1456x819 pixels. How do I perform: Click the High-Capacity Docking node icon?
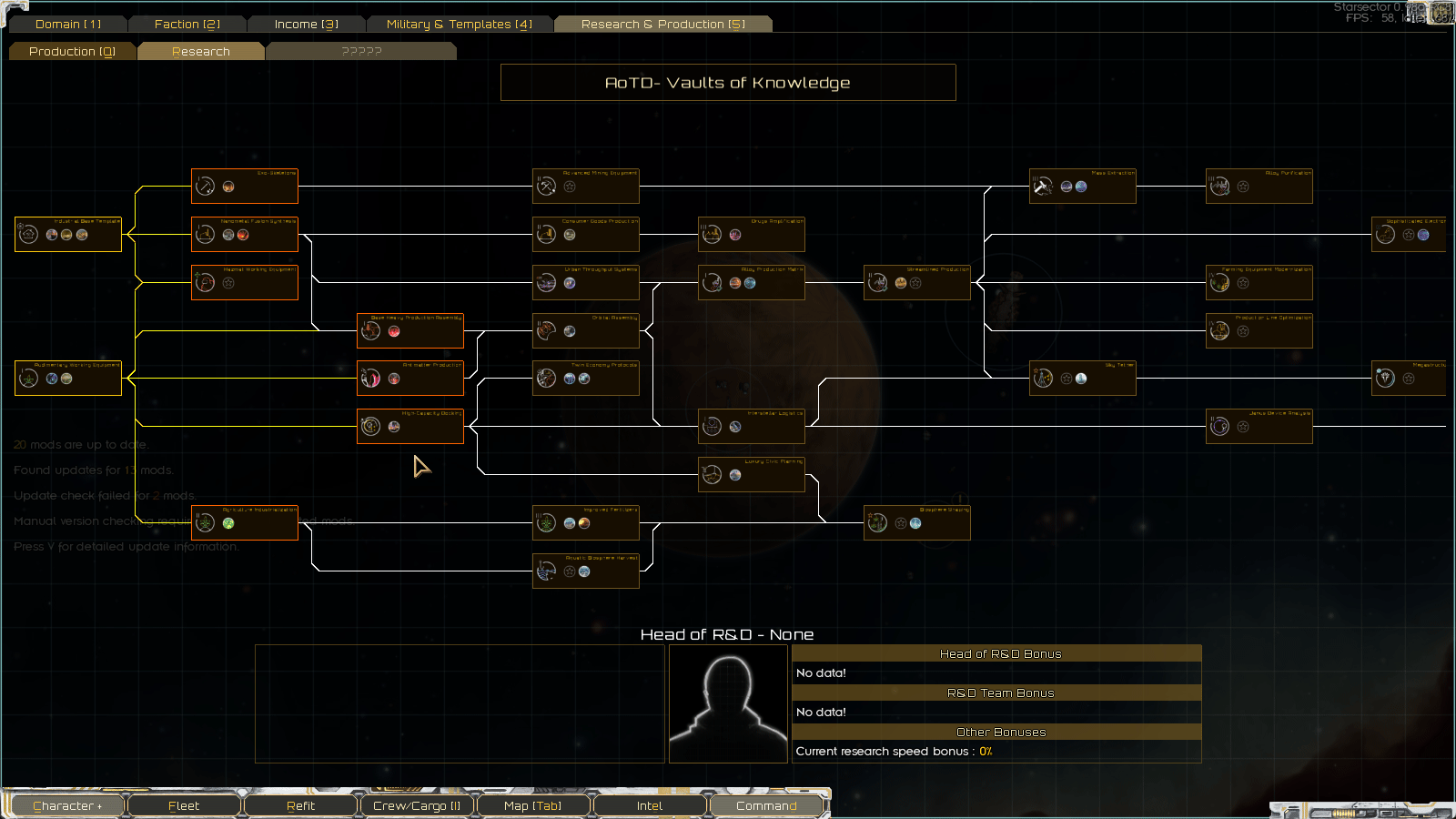[x=371, y=427]
